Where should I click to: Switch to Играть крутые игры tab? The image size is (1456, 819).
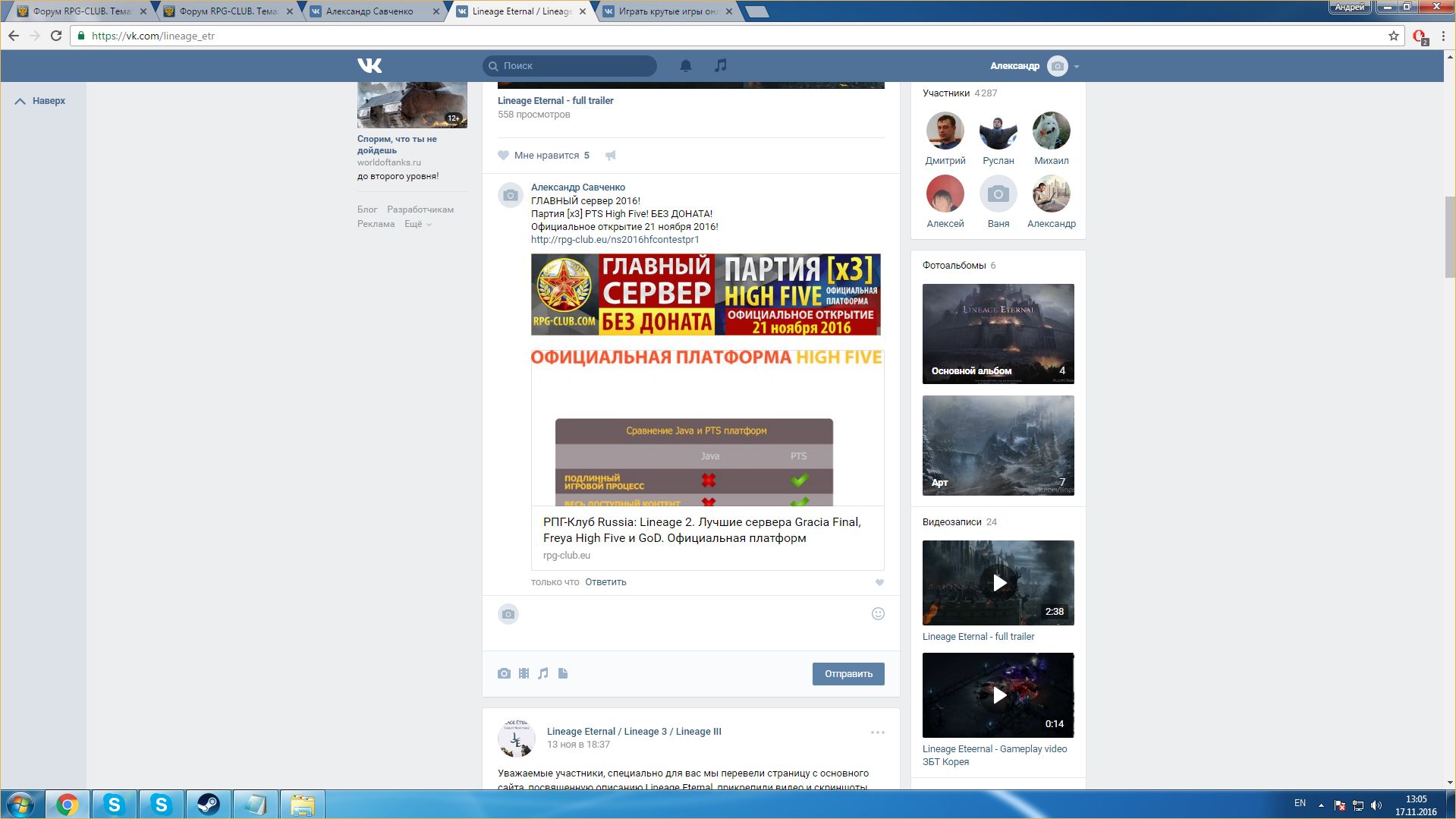tap(667, 11)
